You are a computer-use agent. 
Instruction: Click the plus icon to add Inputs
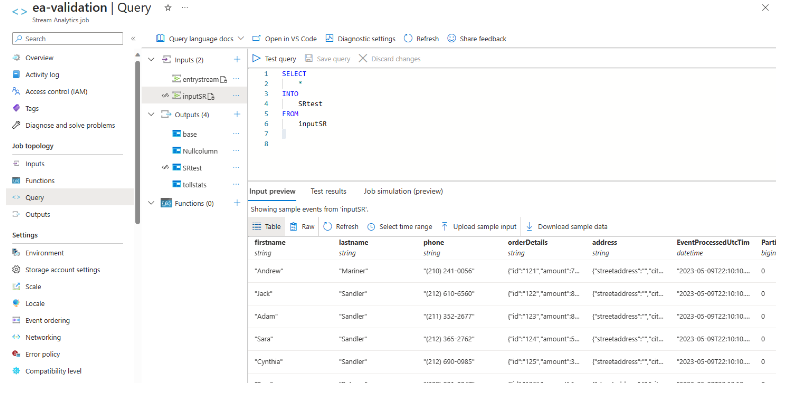click(237, 59)
